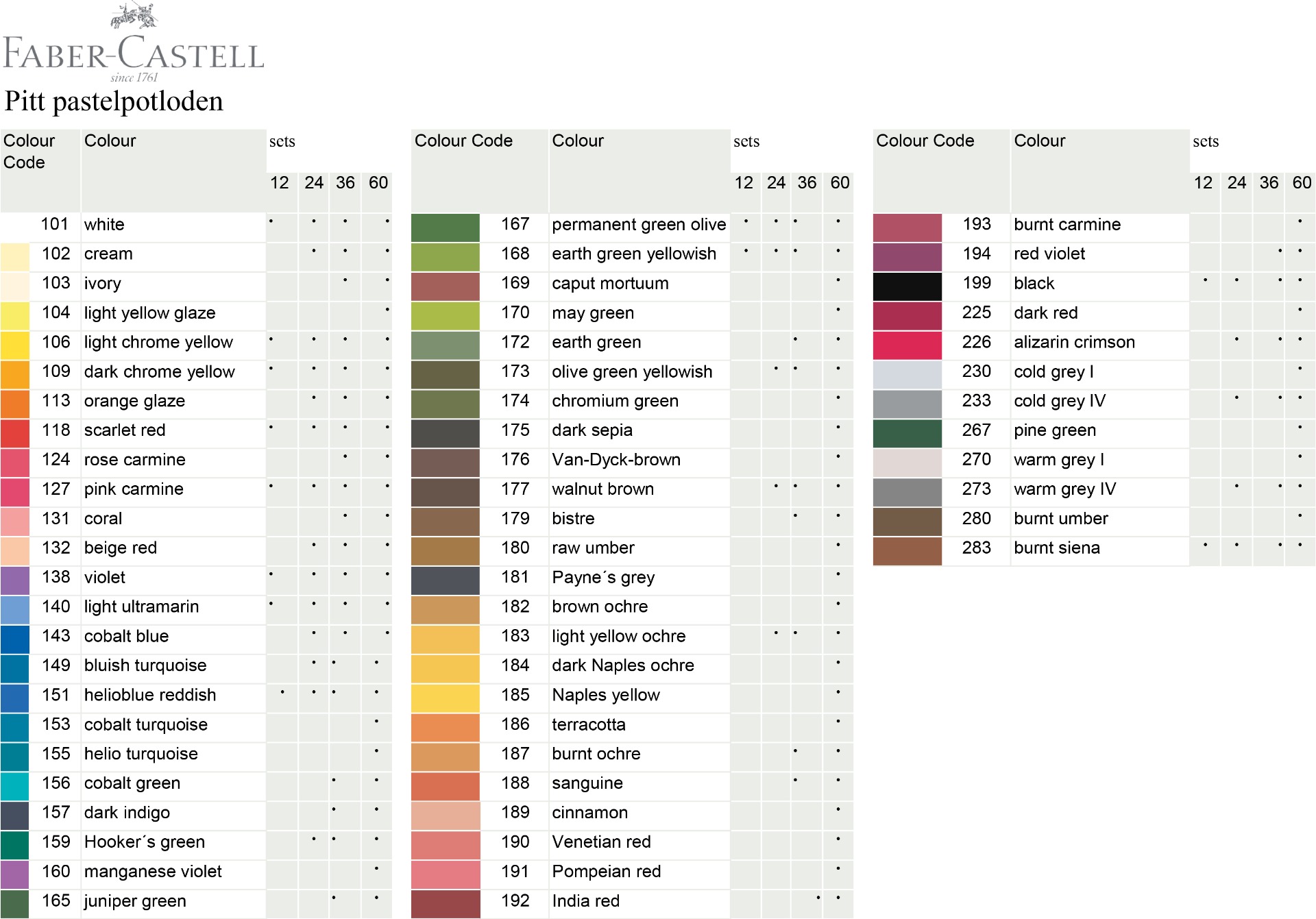Click the 'Hooker's green' colour name

pyautogui.click(x=144, y=842)
